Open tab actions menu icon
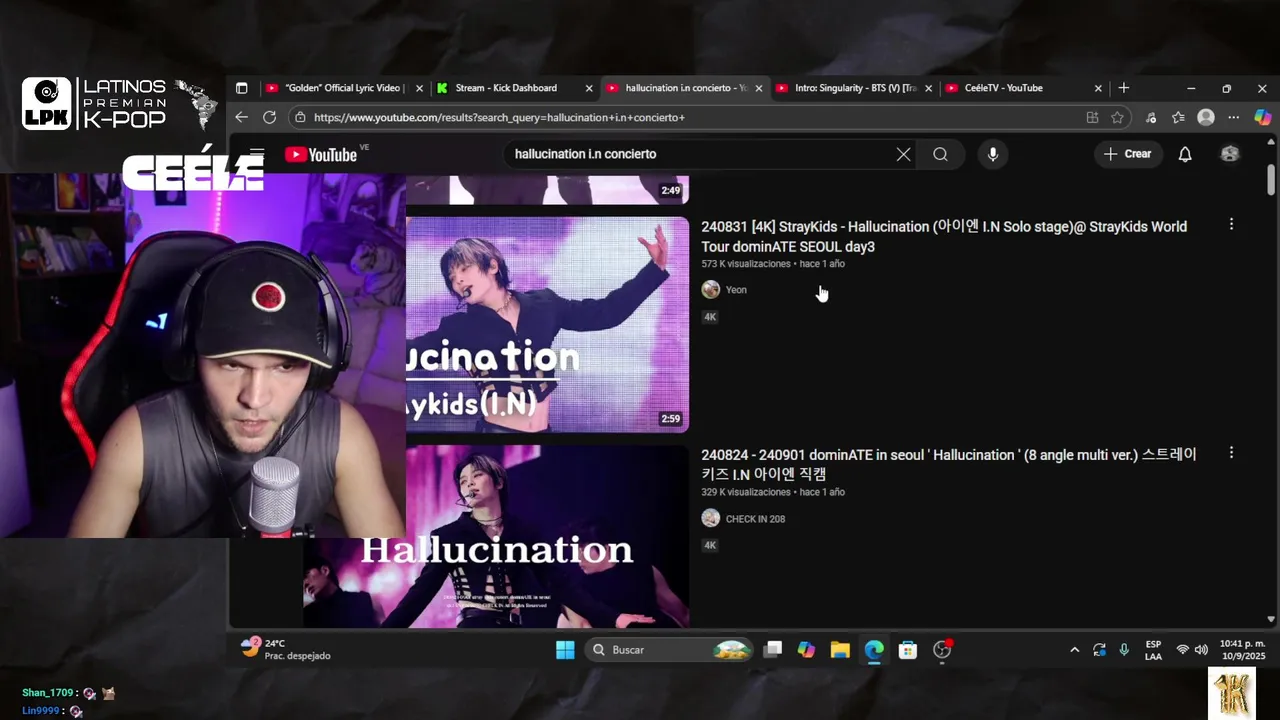 tap(241, 88)
